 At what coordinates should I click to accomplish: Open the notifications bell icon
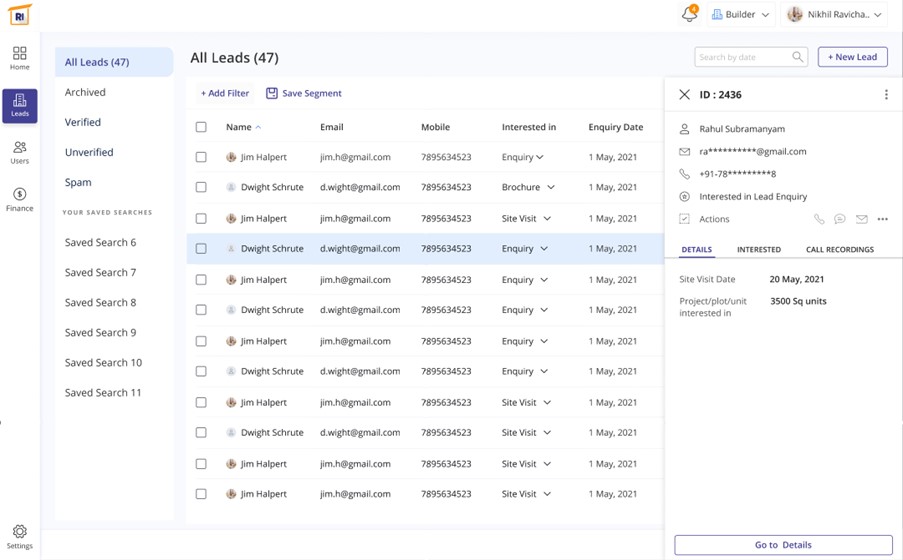pos(689,15)
